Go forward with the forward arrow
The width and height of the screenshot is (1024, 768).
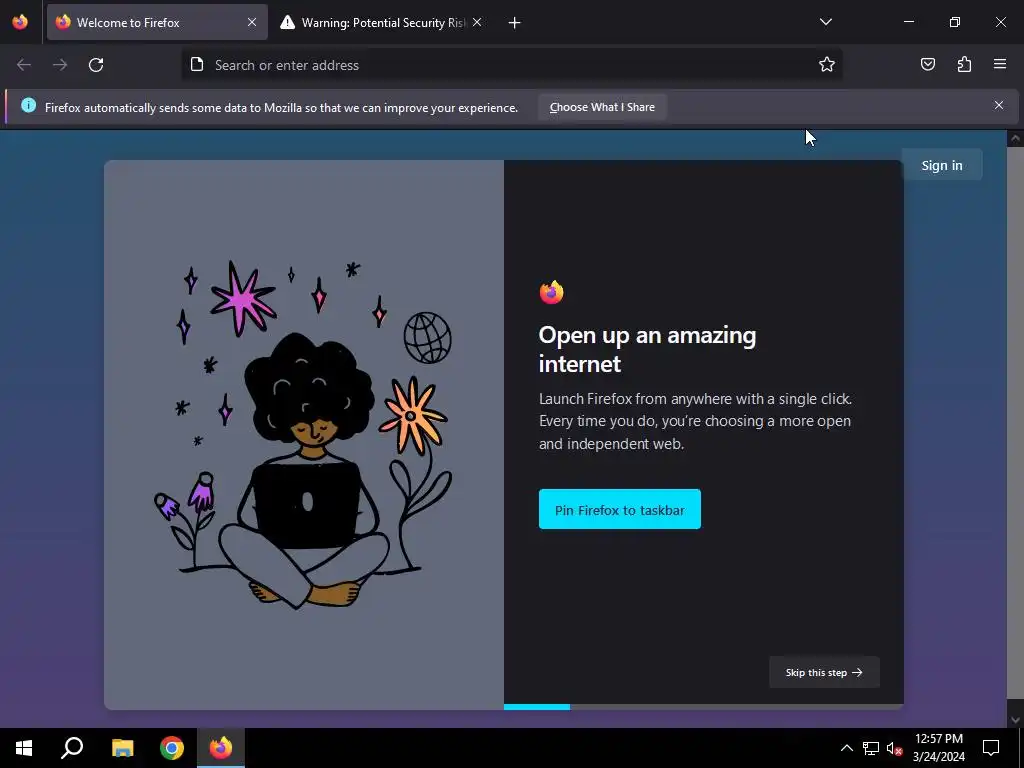tap(60, 65)
